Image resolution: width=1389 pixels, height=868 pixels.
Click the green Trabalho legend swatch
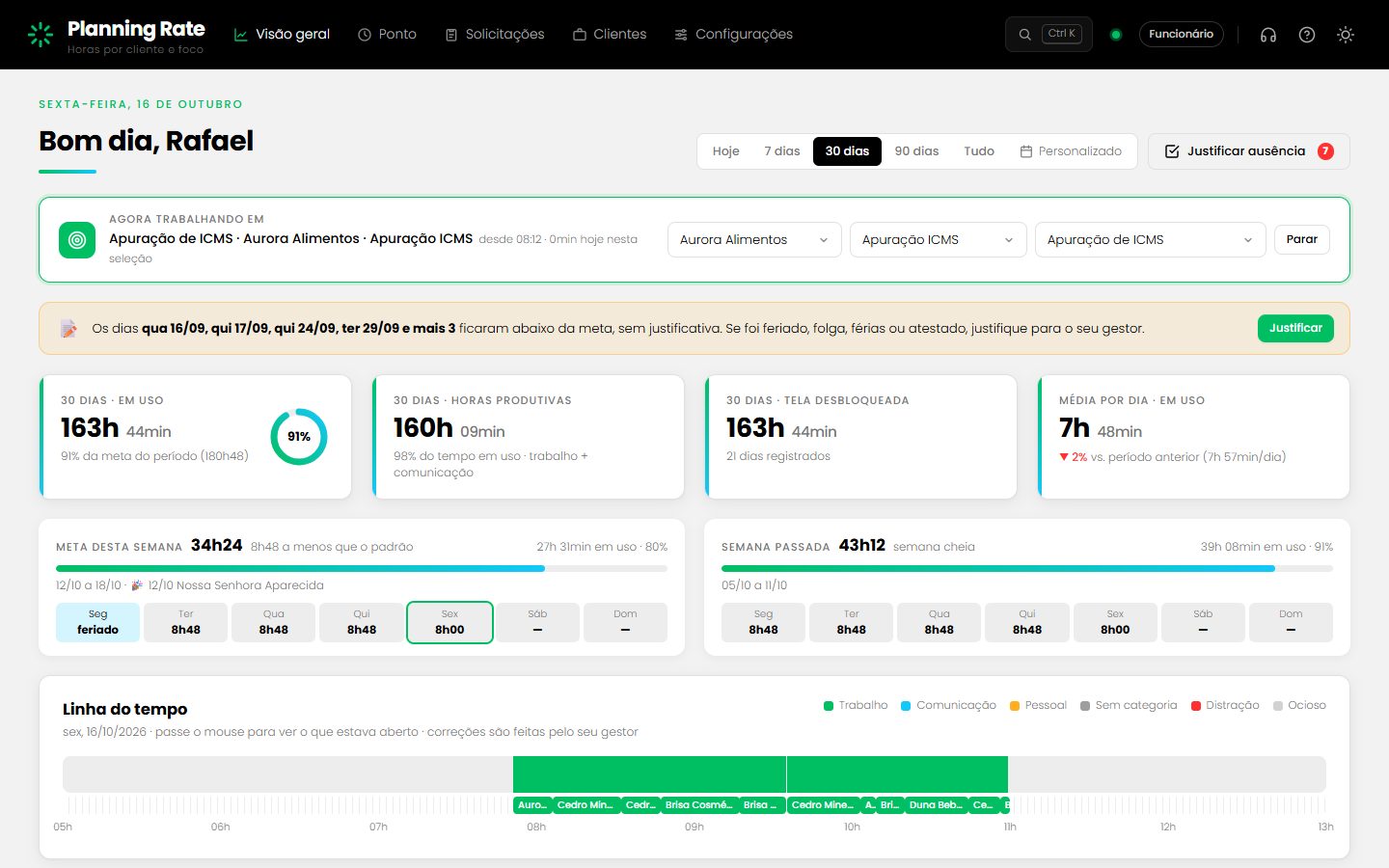tap(829, 706)
